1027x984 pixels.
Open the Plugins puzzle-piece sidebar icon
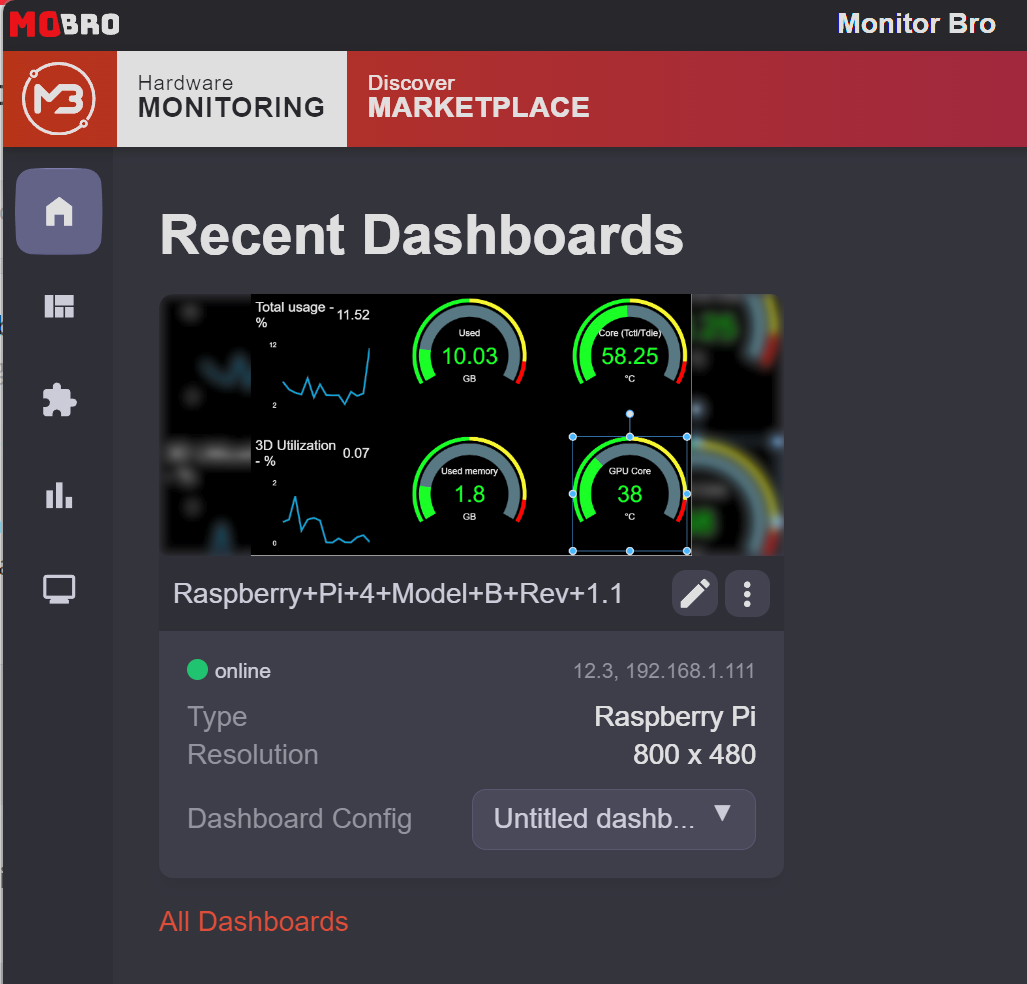(59, 400)
